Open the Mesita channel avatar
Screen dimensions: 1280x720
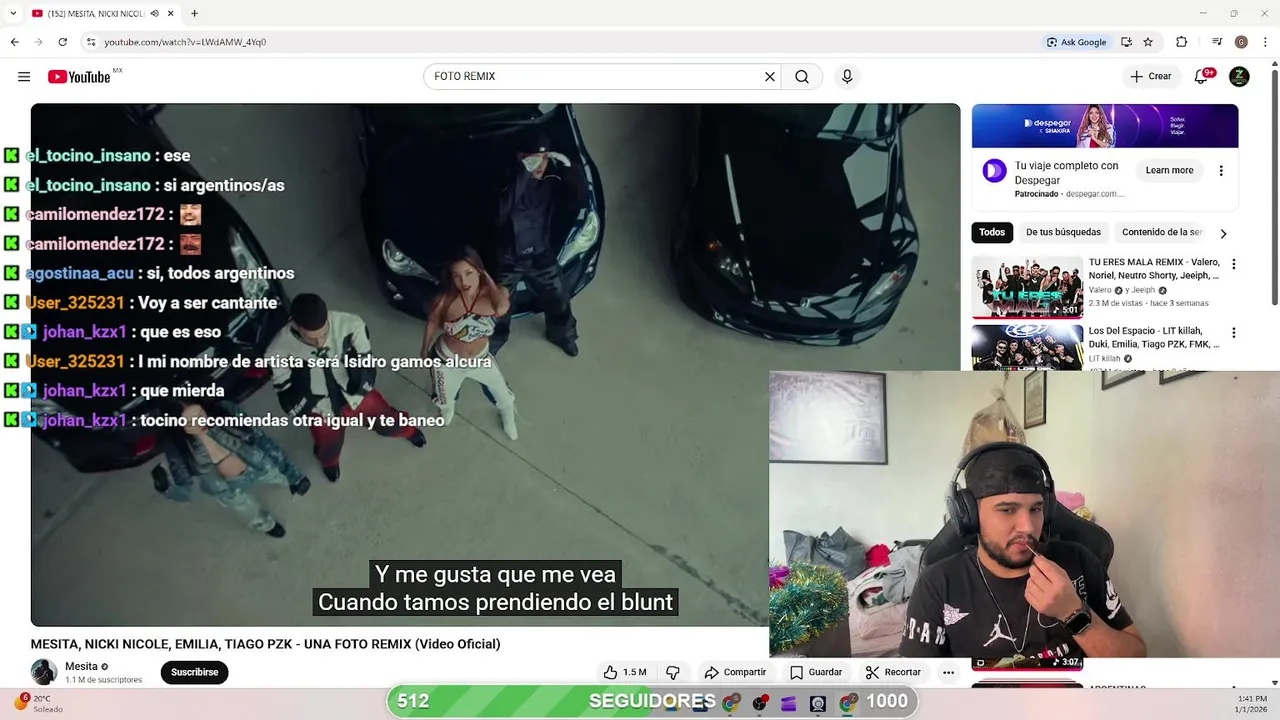[x=44, y=672]
